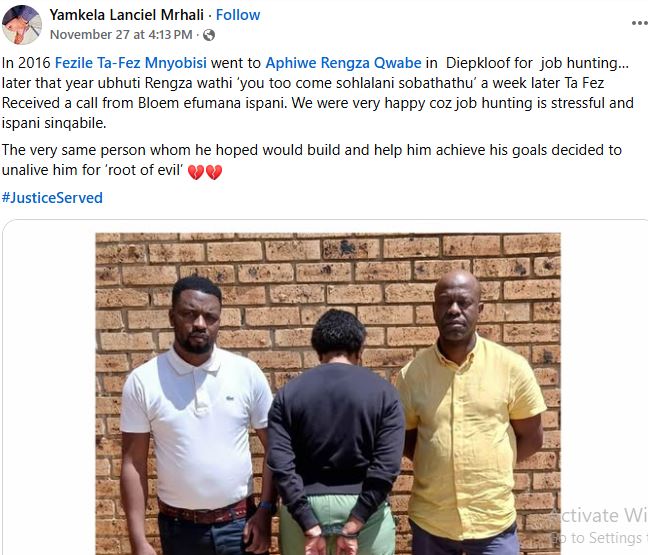Follow Yamkela Lanciel Mrhali
Image resolution: width=648 pixels, height=555 pixels.
point(238,15)
